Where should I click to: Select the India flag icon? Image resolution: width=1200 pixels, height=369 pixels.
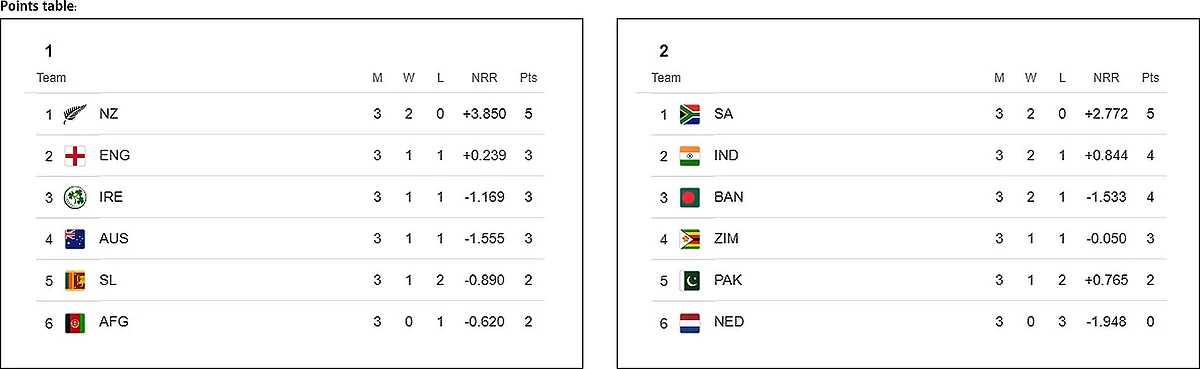(690, 156)
